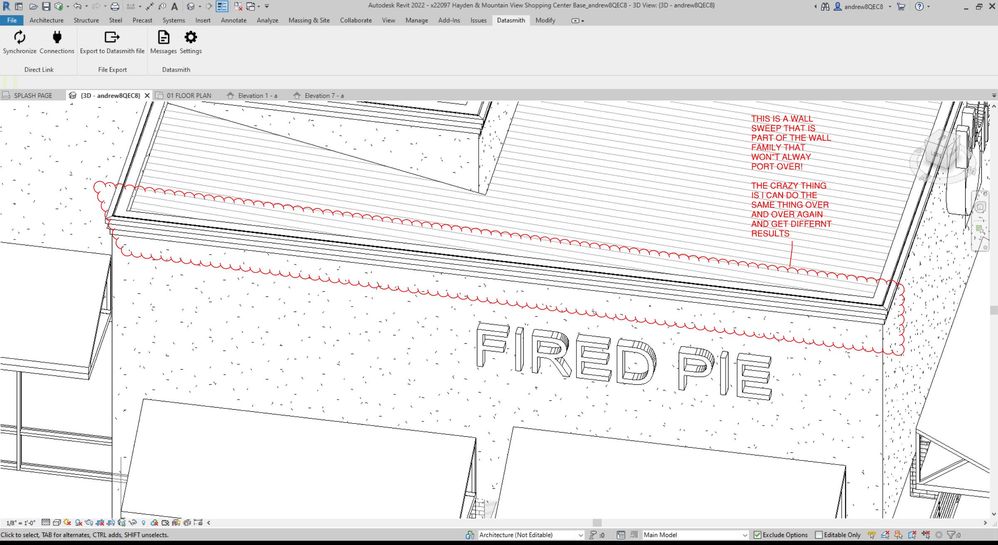Open the Help question mark icon
Viewport: 998px width, 545px height.
pos(919,6)
